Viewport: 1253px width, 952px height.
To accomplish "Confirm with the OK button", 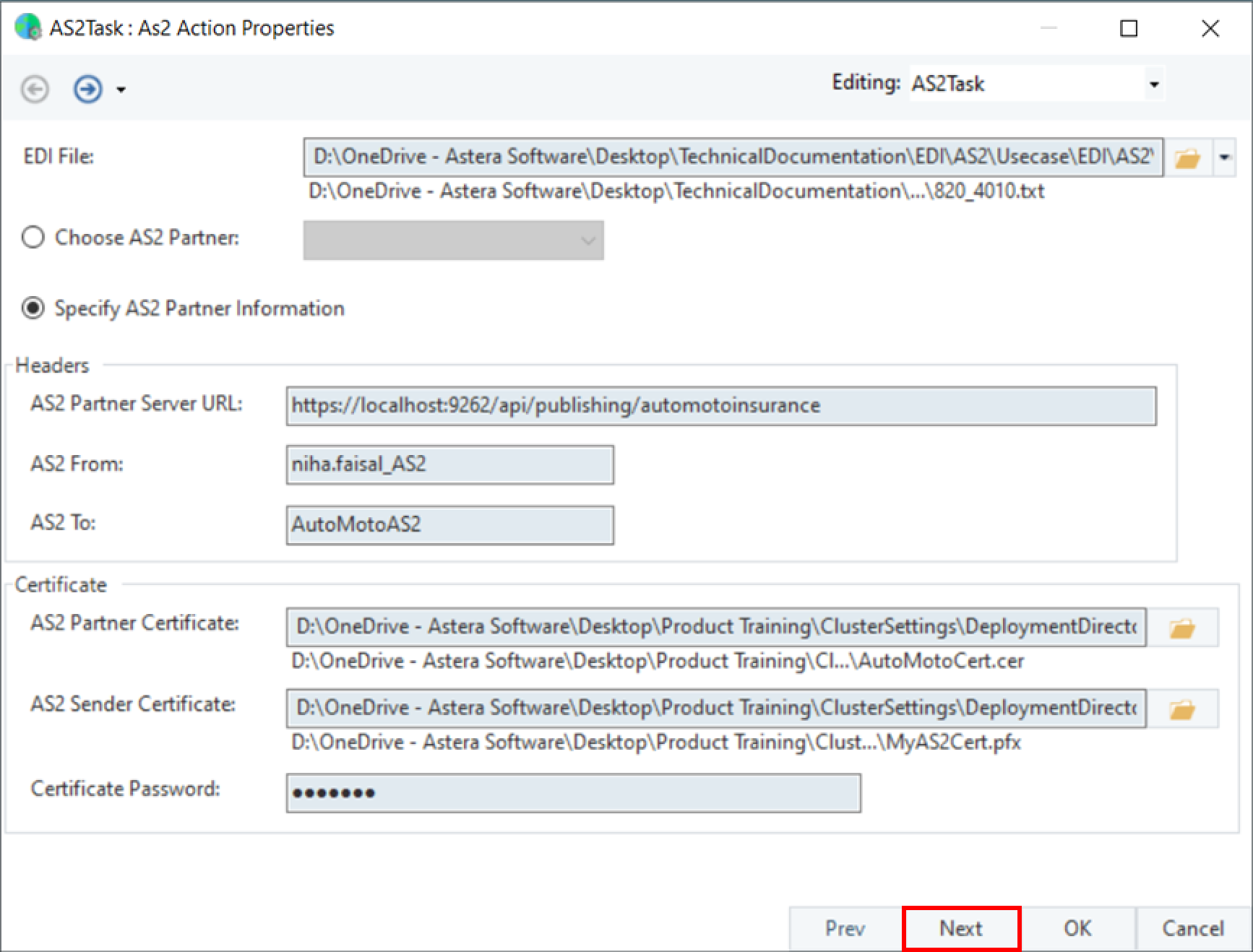I will (1077, 928).
